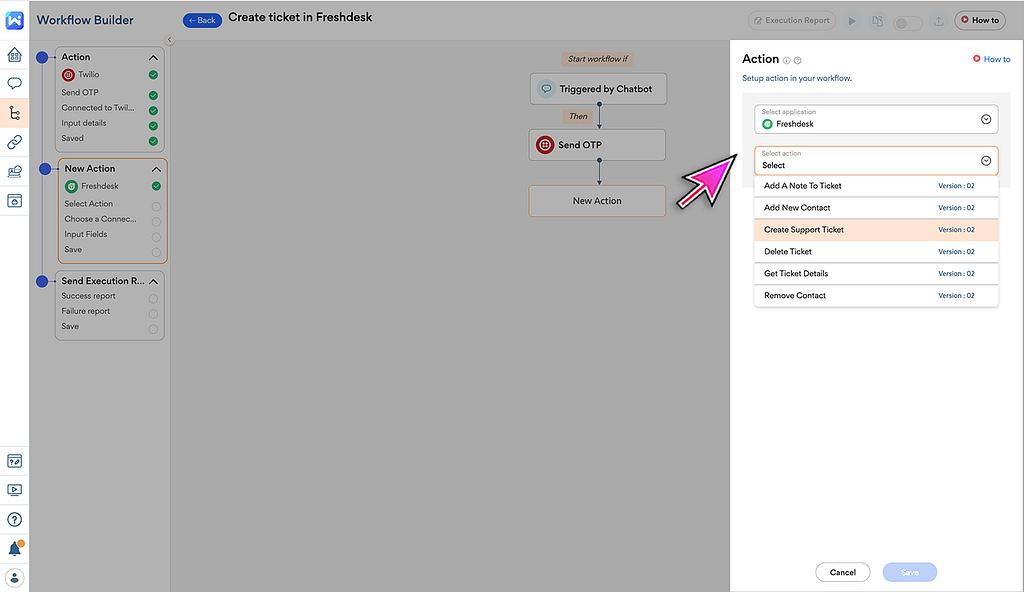Choose Create Support Ticket action

point(876,230)
